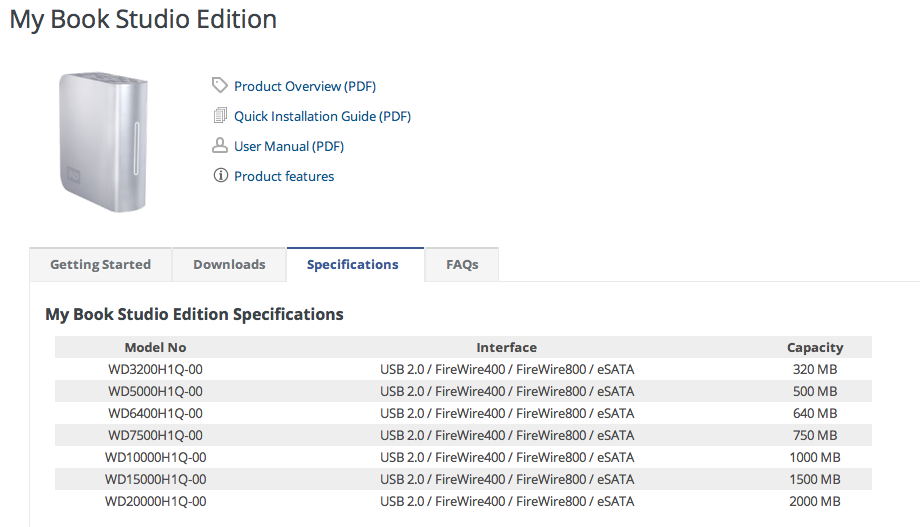Viewport: 920px width, 527px height.
Task: Click the info icon beside Product features
Action: point(220,176)
